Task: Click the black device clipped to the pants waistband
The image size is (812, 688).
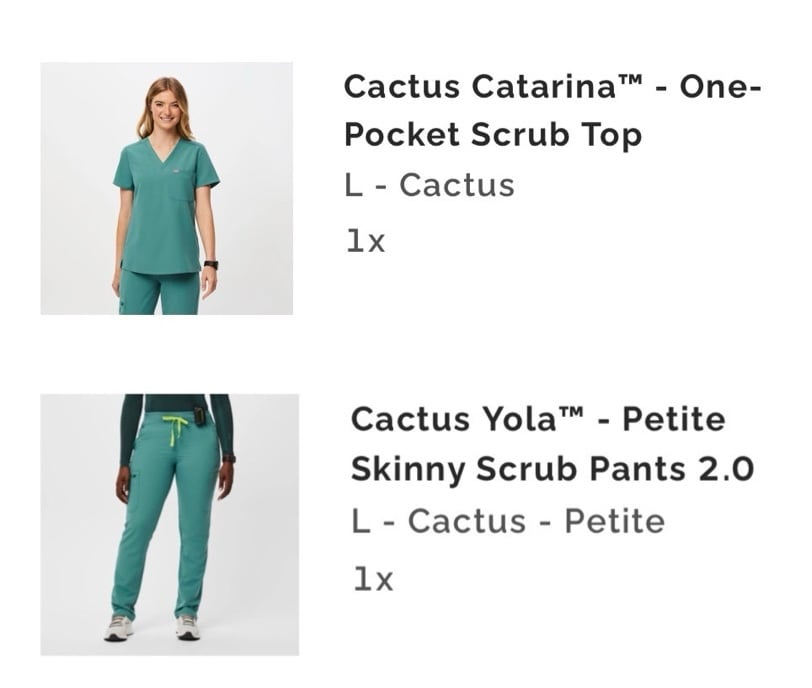Action: 199,417
